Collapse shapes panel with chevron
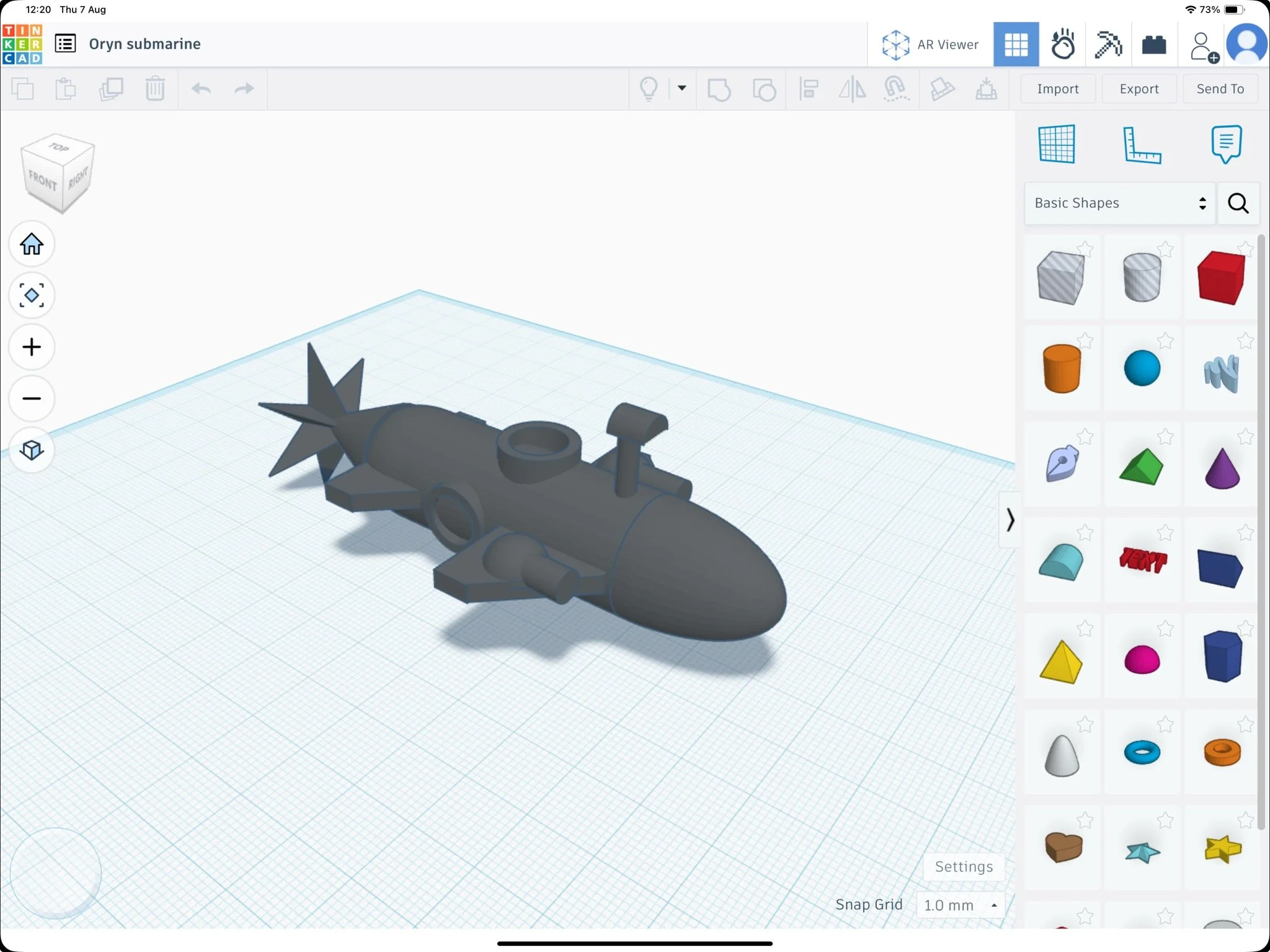Screen dimensions: 1270x952 point(1010,520)
